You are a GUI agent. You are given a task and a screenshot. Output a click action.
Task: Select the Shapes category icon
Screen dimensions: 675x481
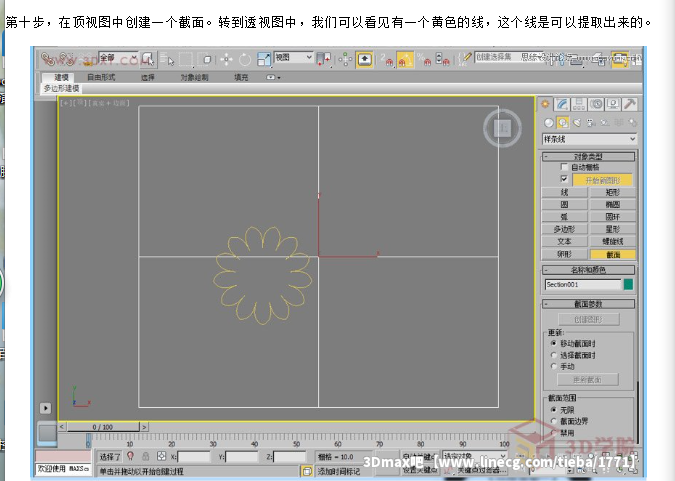pos(563,123)
